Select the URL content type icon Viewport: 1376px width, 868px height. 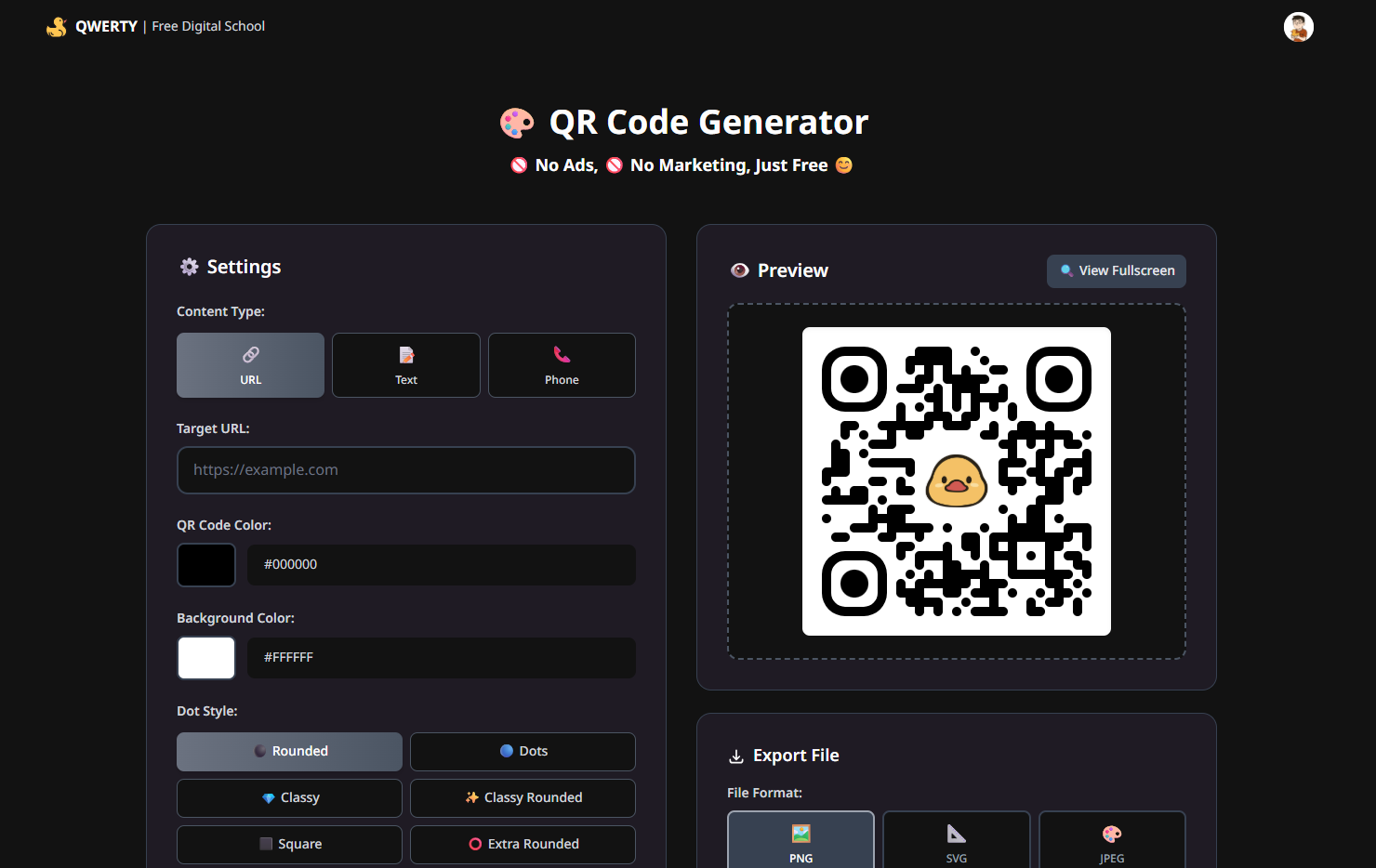pyautogui.click(x=250, y=355)
